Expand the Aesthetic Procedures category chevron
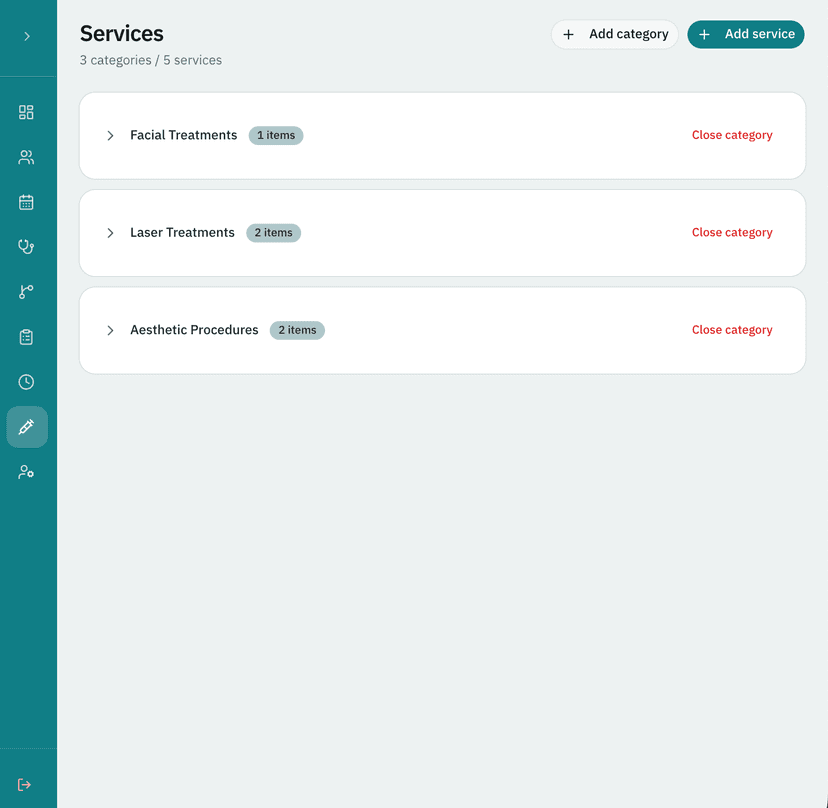This screenshot has width=828, height=808. (x=110, y=331)
